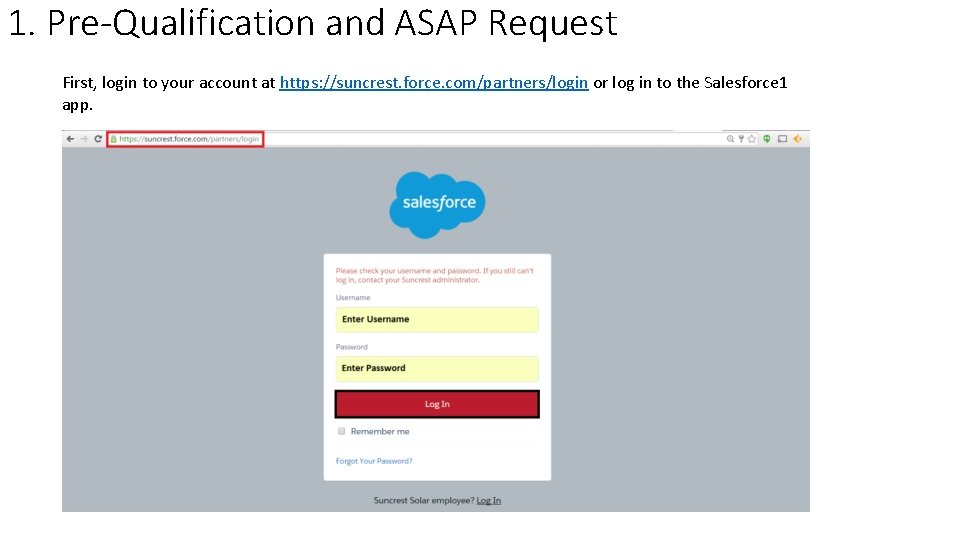The height and width of the screenshot is (540, 960).
Task: Click the Enter Username field
Action: pos(437,320)
